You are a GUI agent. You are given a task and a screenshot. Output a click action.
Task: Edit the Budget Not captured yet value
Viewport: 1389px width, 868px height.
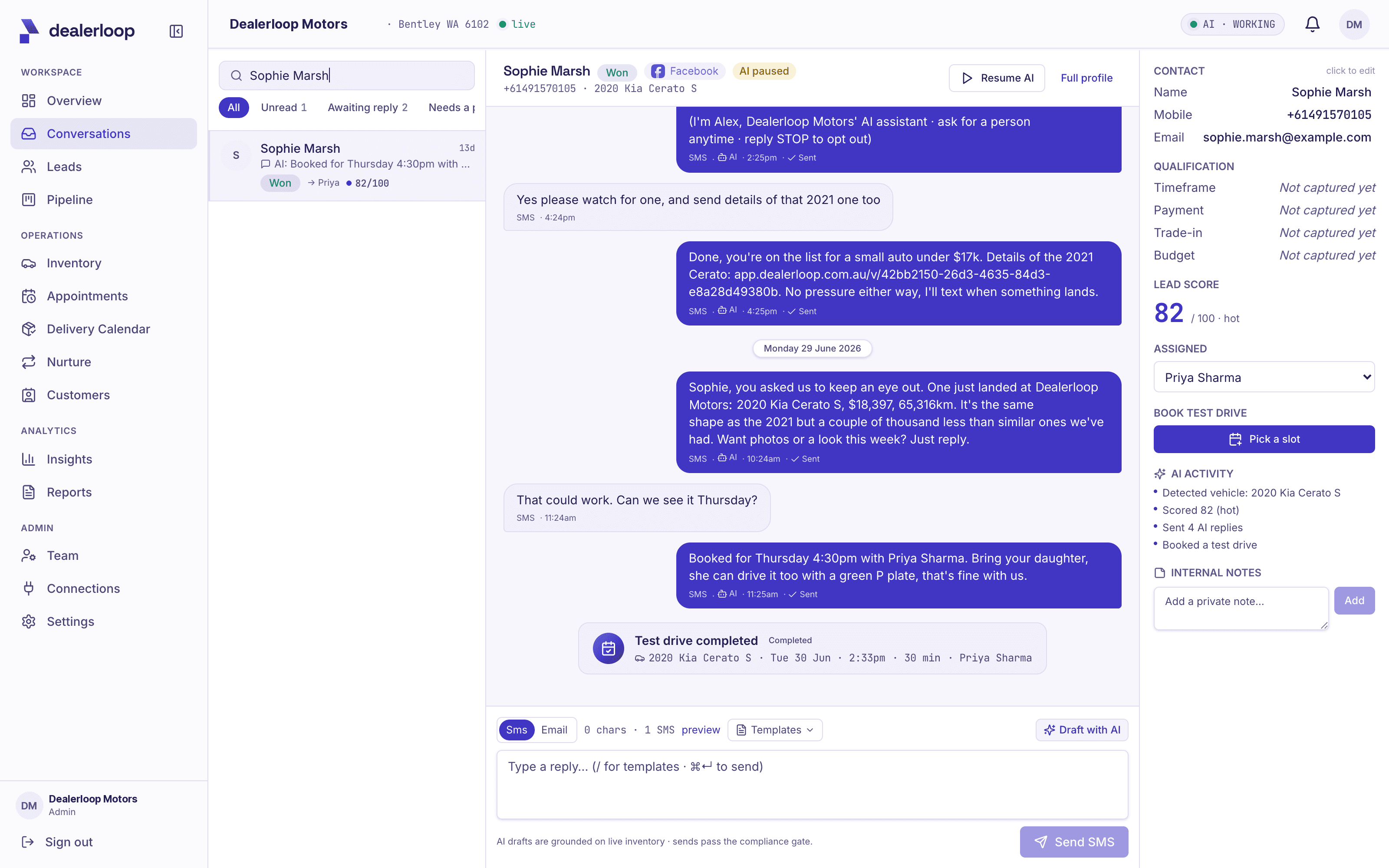pos(1327,256)
